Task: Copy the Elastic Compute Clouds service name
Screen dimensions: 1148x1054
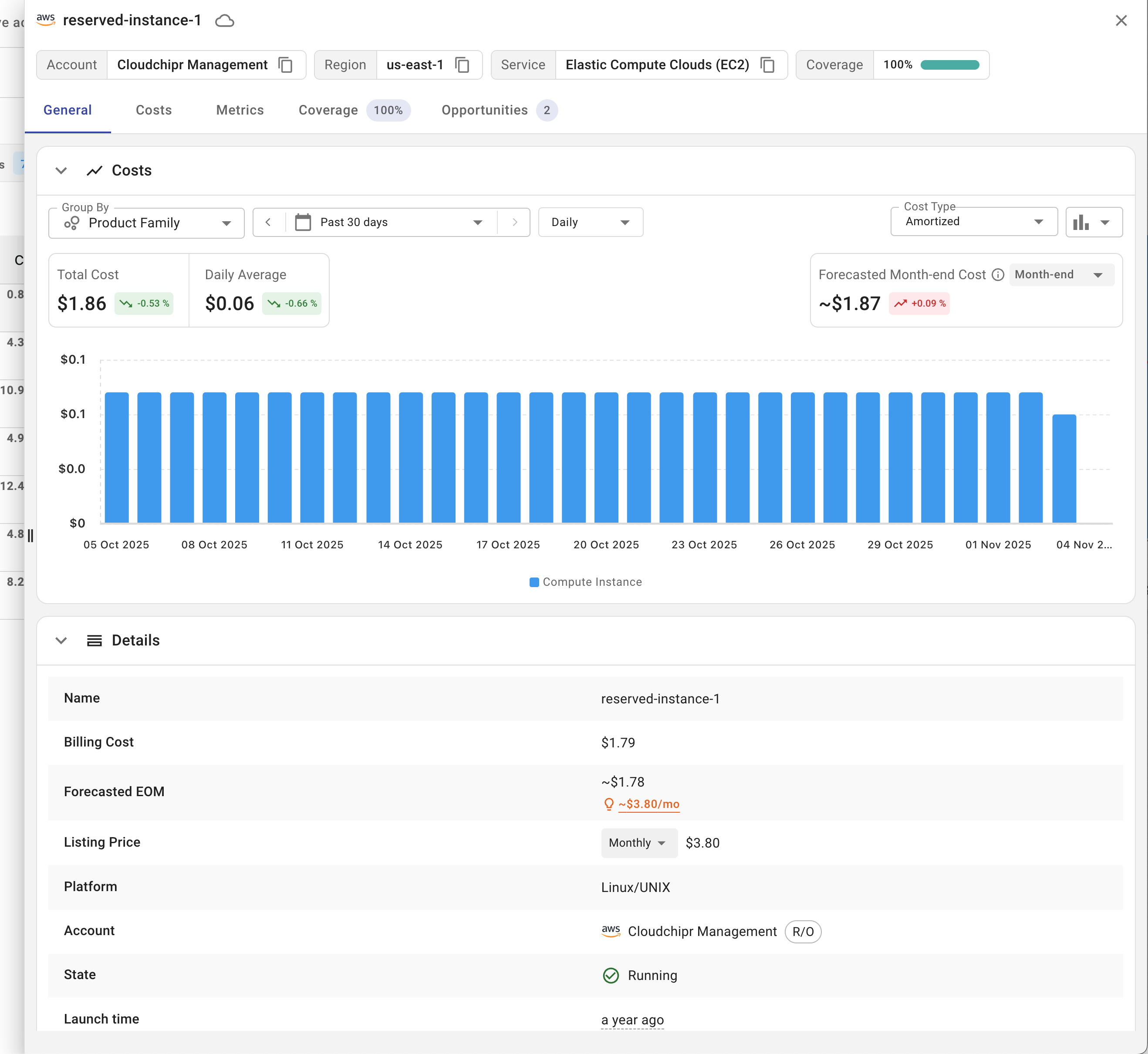Action: [768, 65]
